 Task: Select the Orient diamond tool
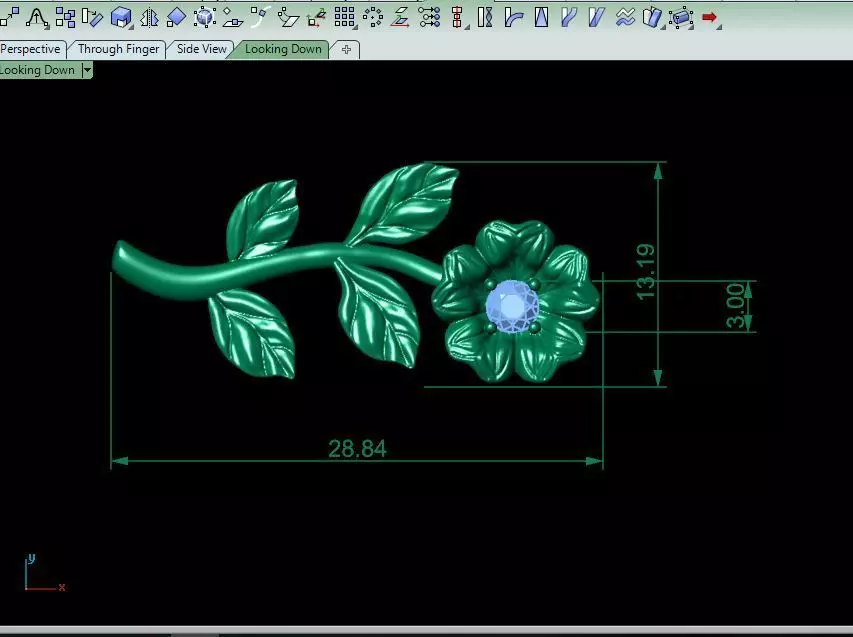[x=176, y=17]
